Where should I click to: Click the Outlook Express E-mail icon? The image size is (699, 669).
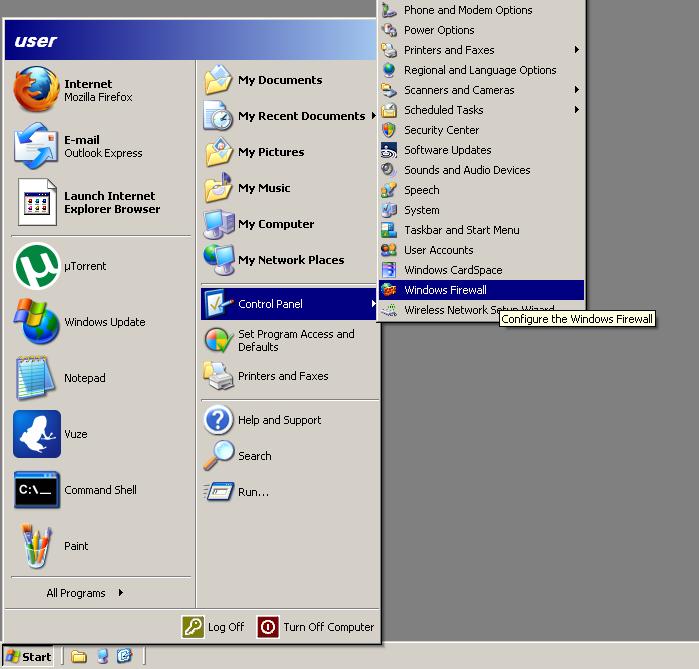pyautogui.click(x=36, y=146)
